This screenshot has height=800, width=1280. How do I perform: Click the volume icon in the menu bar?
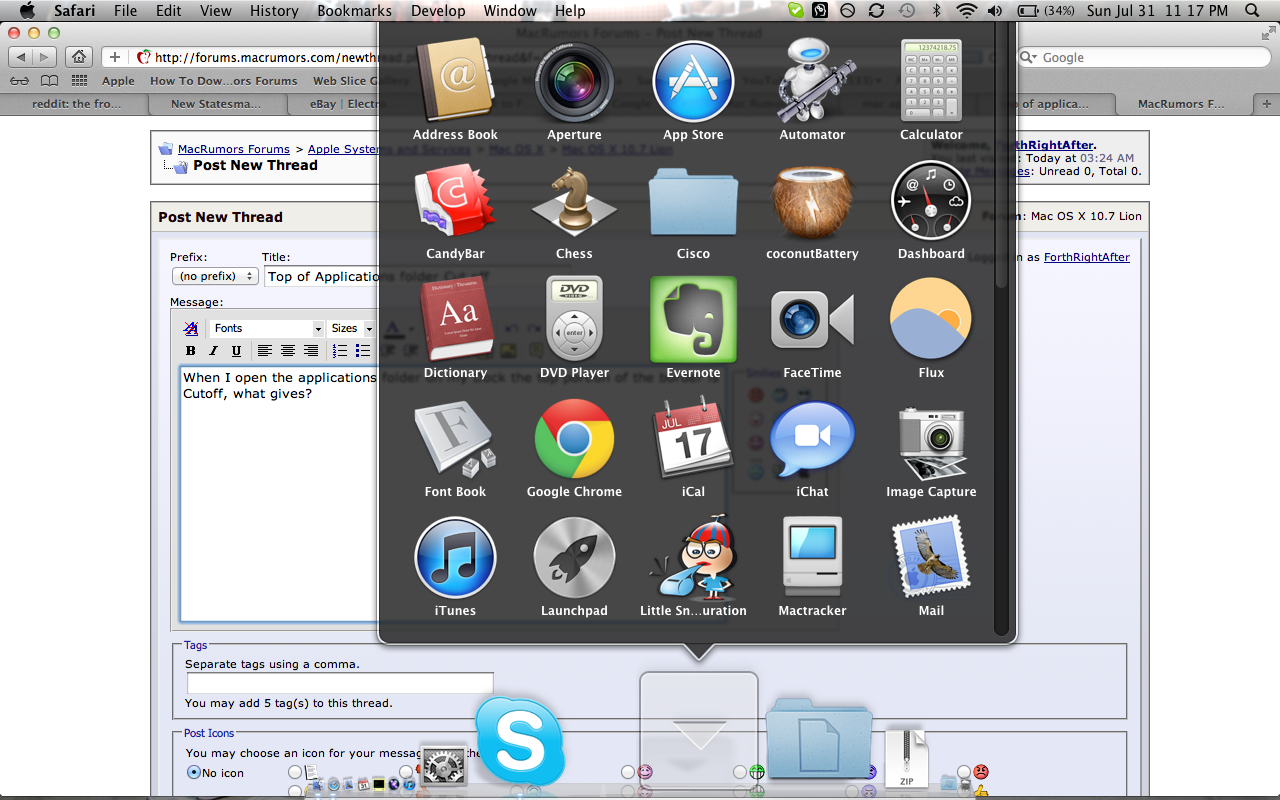(x=995, y=11)
